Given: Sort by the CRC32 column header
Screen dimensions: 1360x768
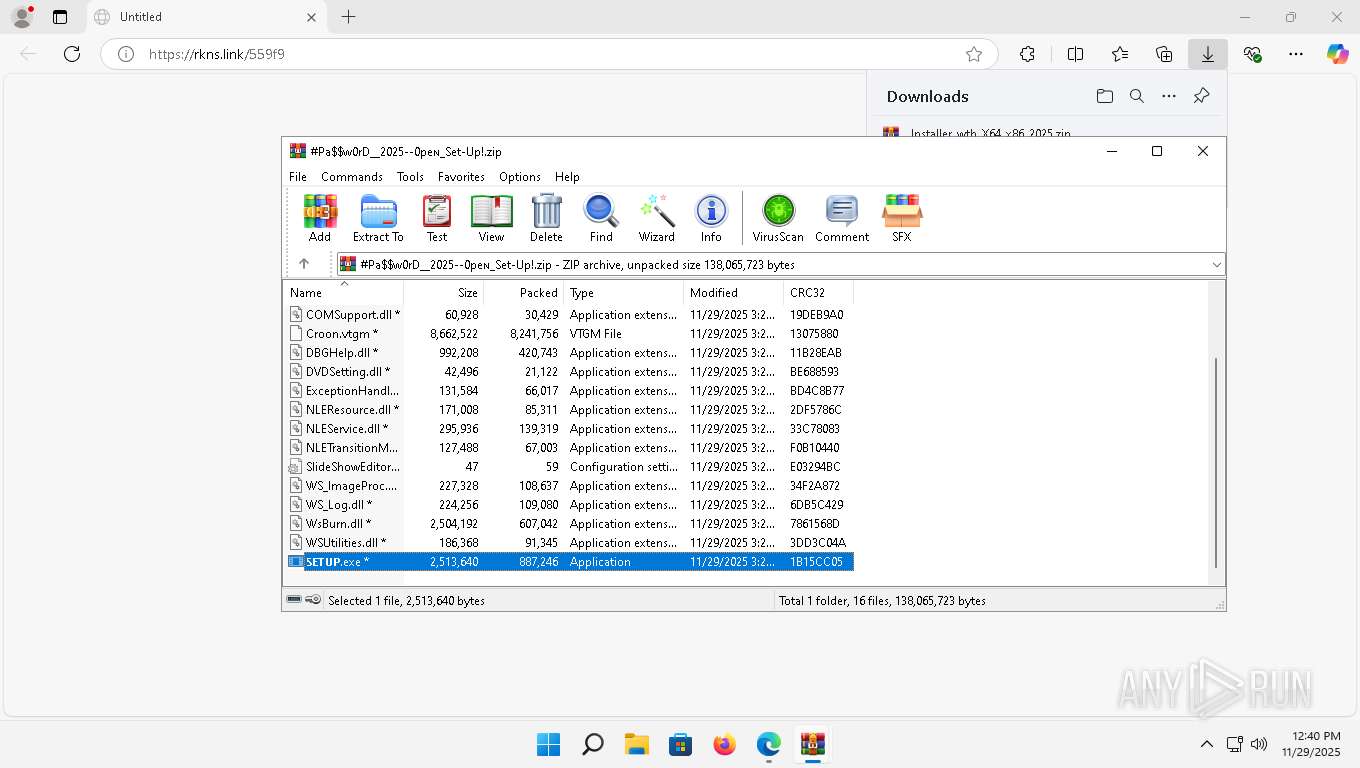Looking at the screenshot, I should coord(819,293).
